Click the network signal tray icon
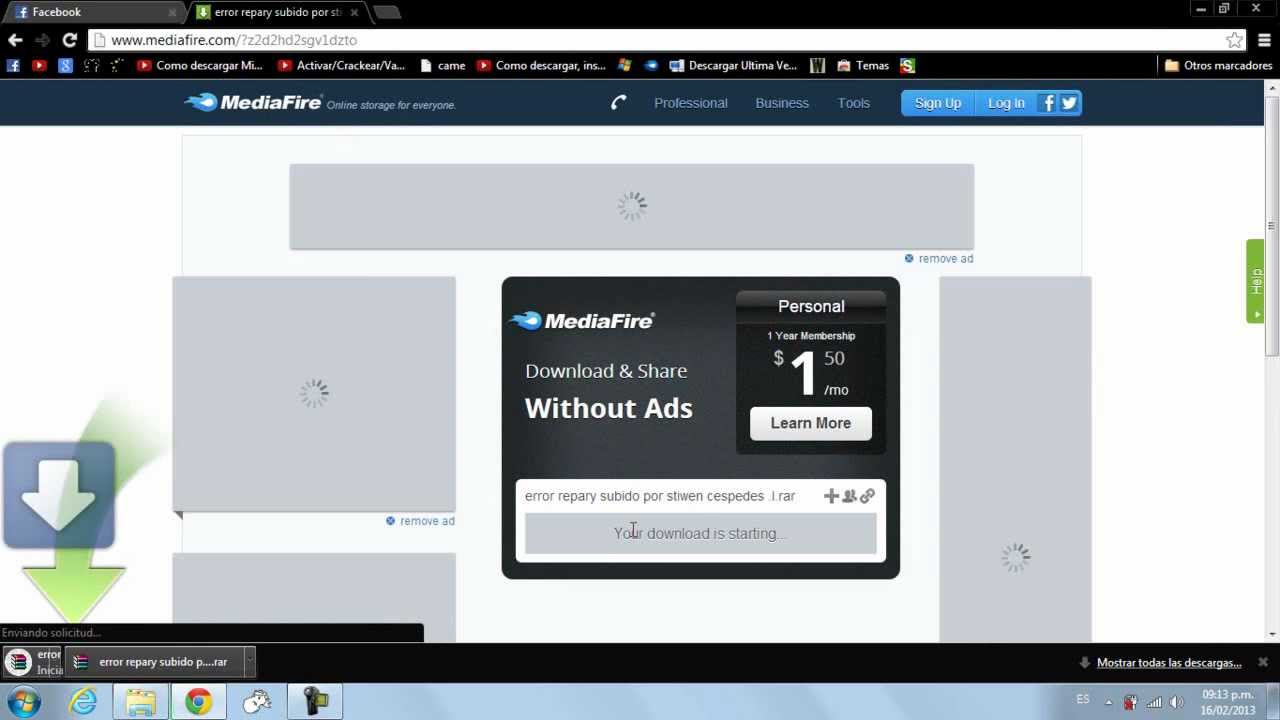 point(1154,702)
